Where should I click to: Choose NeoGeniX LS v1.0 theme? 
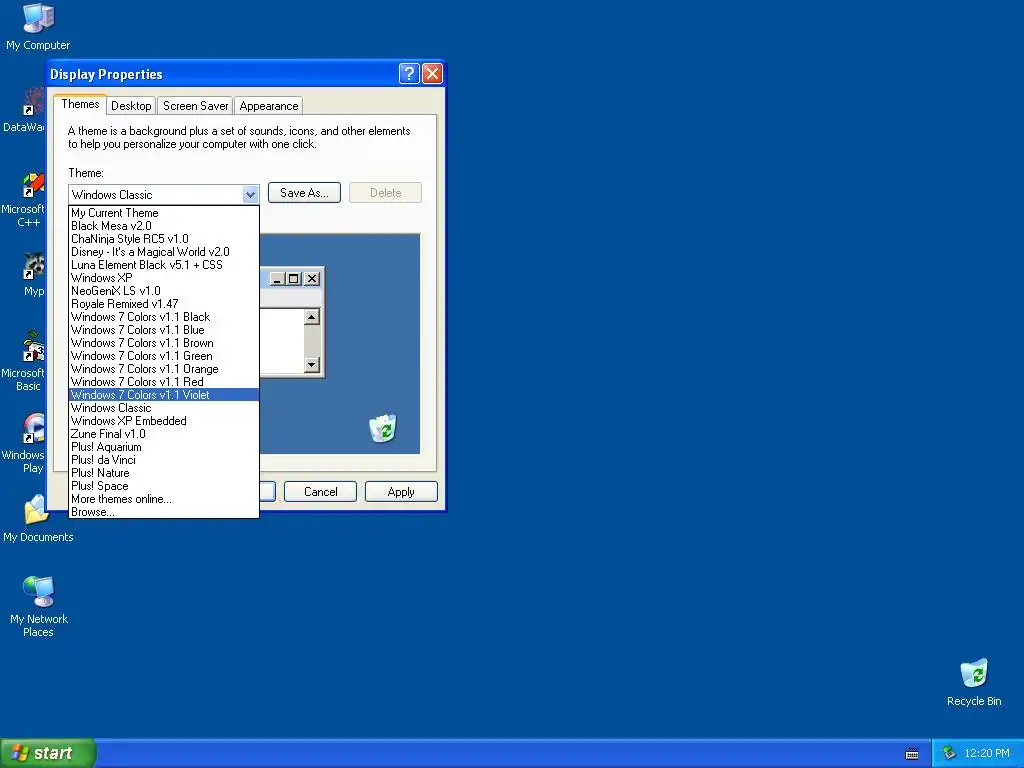click(164, 291)
